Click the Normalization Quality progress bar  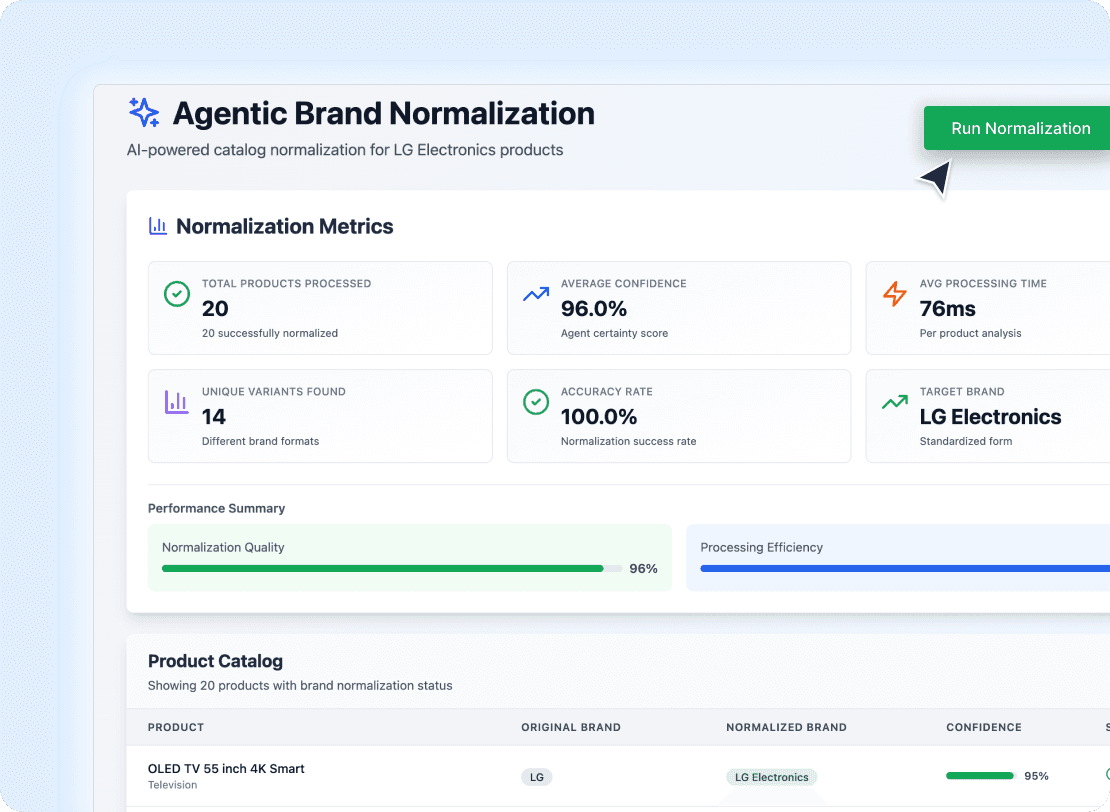(391, 568)
